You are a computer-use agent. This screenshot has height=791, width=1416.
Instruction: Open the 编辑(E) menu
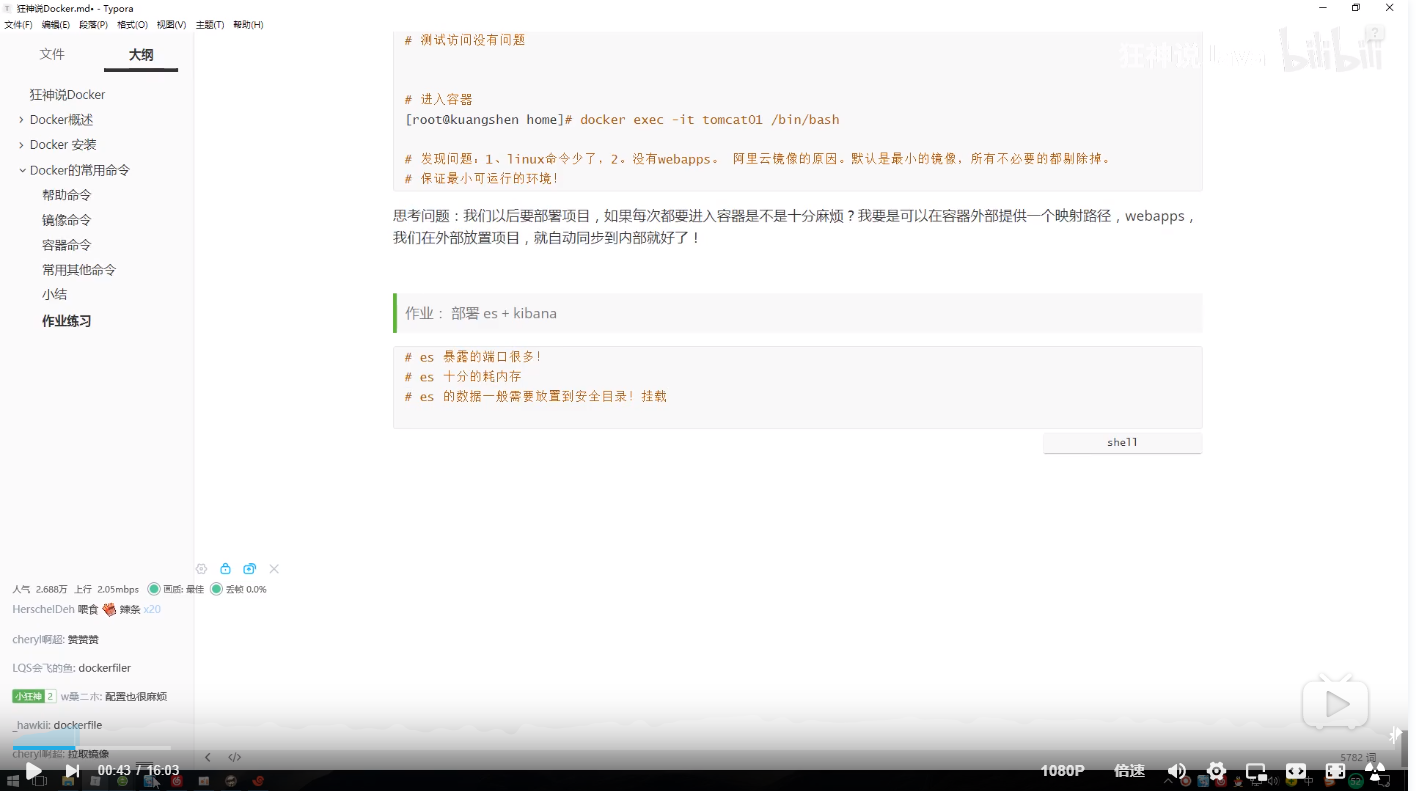(x=56, y=25)
